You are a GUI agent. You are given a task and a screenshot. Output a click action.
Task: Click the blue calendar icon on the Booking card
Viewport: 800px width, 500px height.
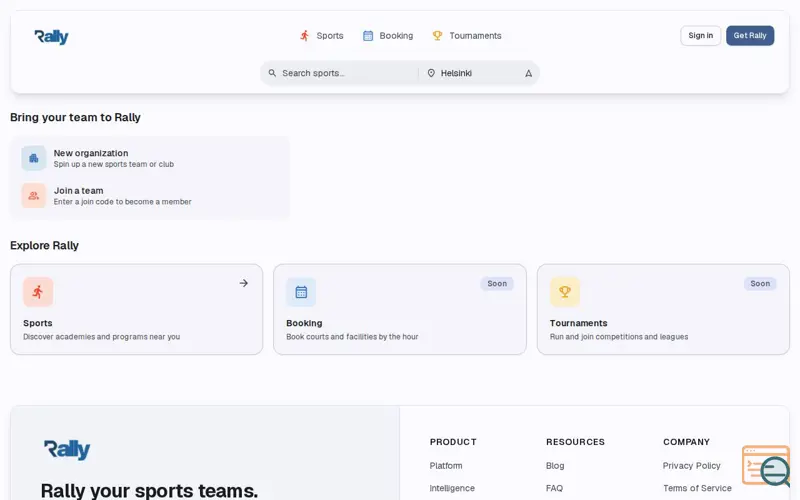click(x=301, y=292)
